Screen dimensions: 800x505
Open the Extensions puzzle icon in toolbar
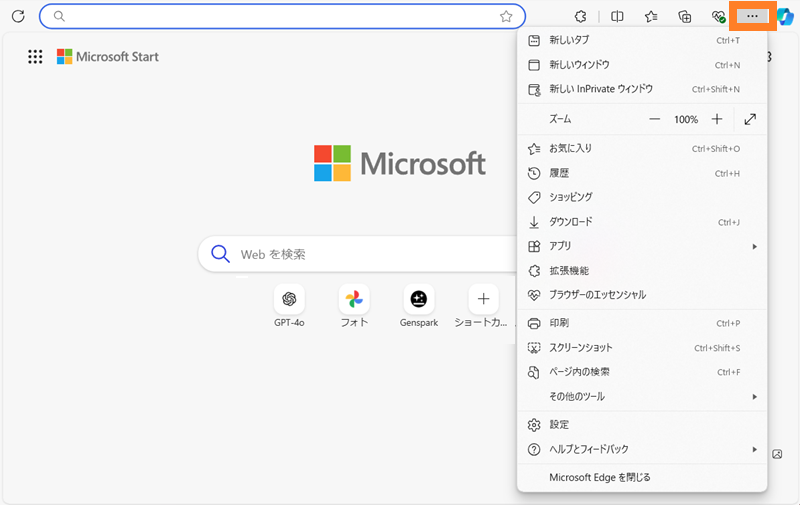(581, 16)
